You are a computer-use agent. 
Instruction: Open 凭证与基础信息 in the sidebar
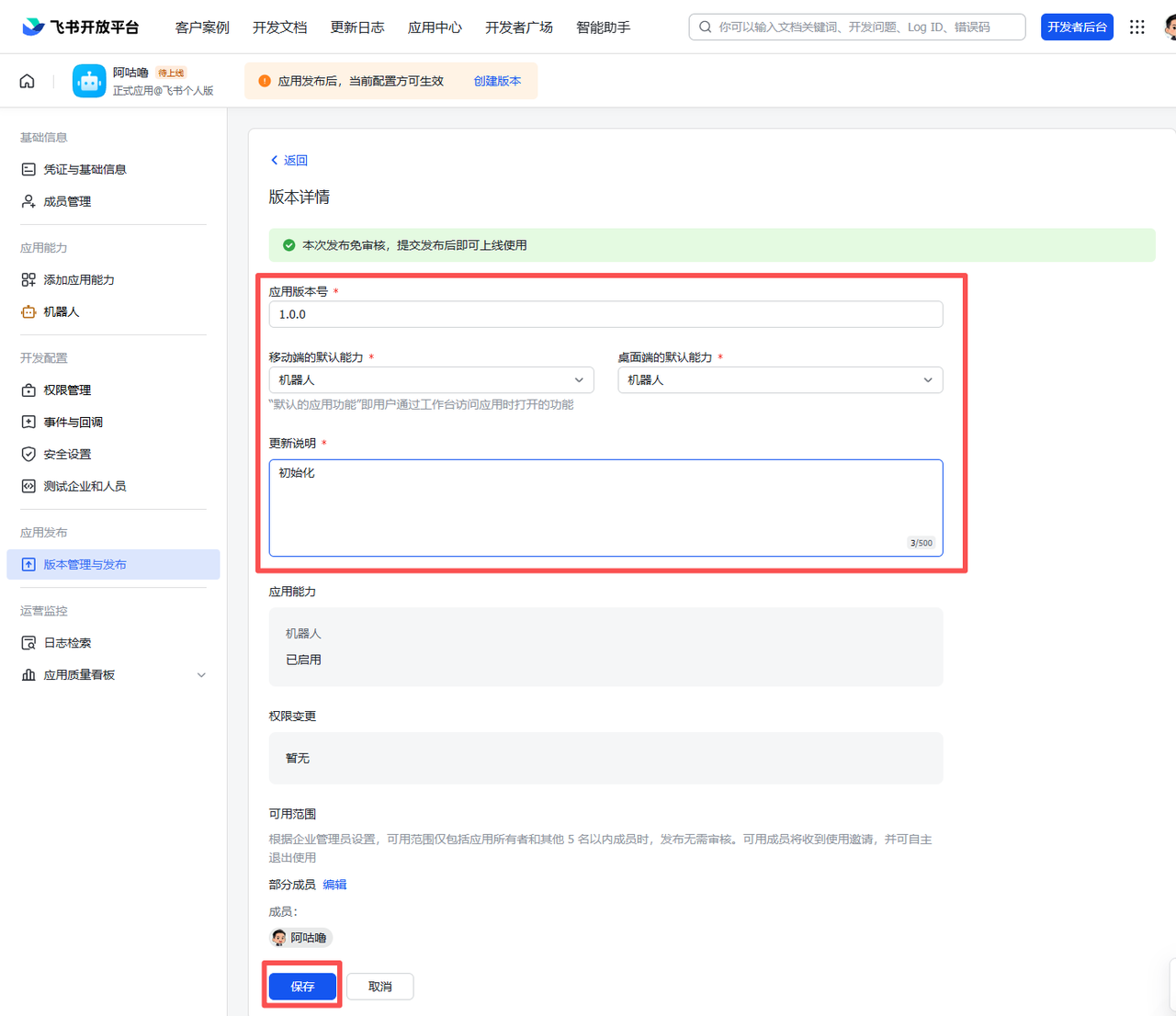click(x=85, y=170)
